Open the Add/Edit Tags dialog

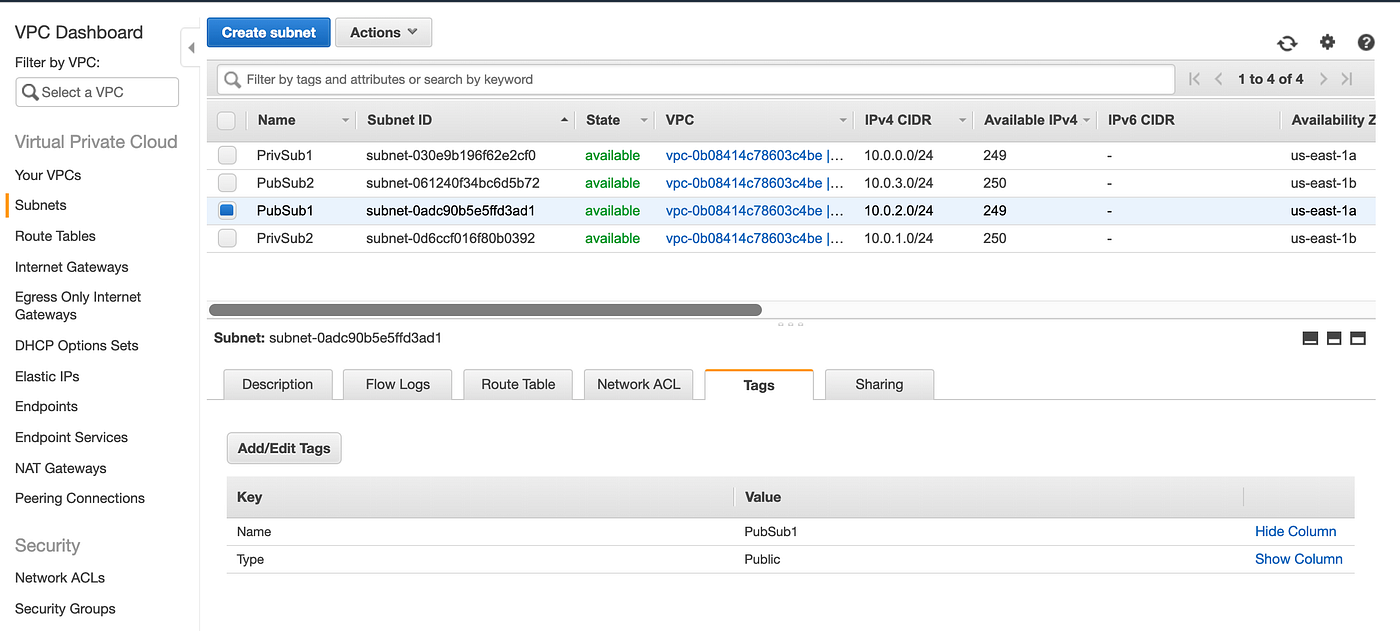click(283, 448)
